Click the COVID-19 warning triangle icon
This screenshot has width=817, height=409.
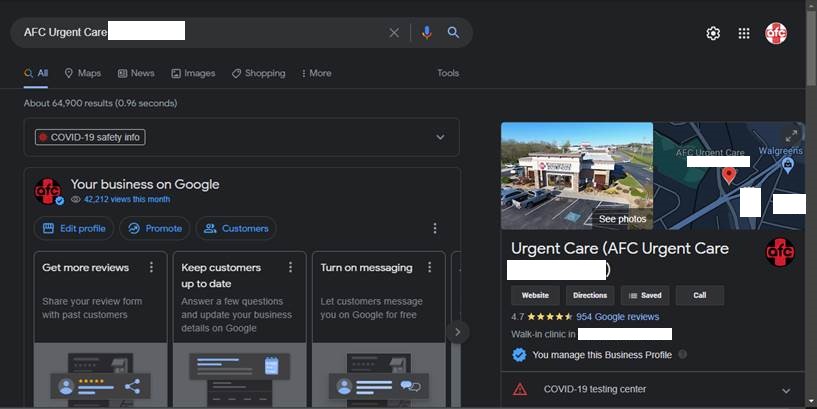click(x=520, y=389)
